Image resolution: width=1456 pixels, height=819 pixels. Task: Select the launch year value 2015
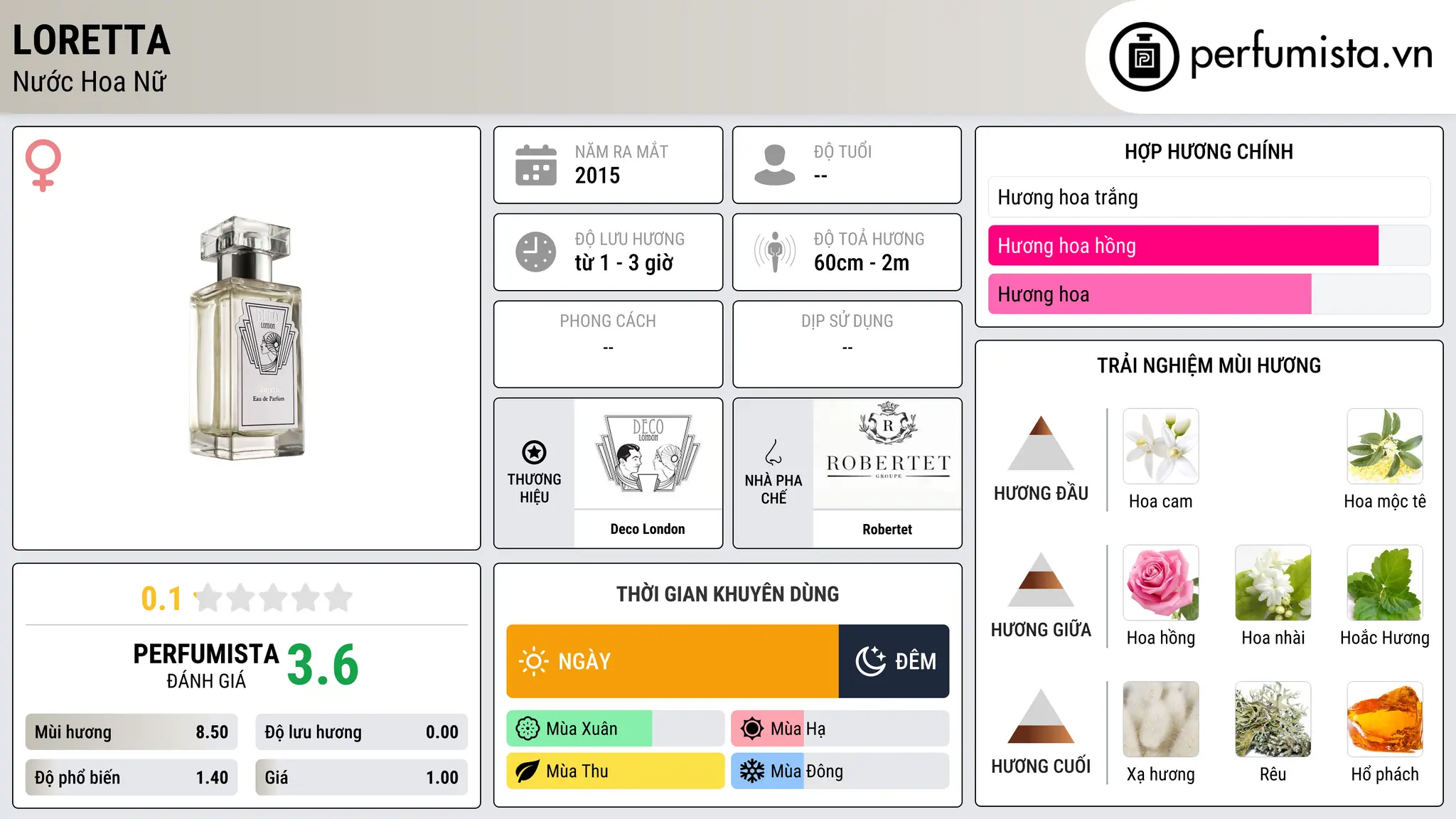pyautogui.click(x=597, y=176)
